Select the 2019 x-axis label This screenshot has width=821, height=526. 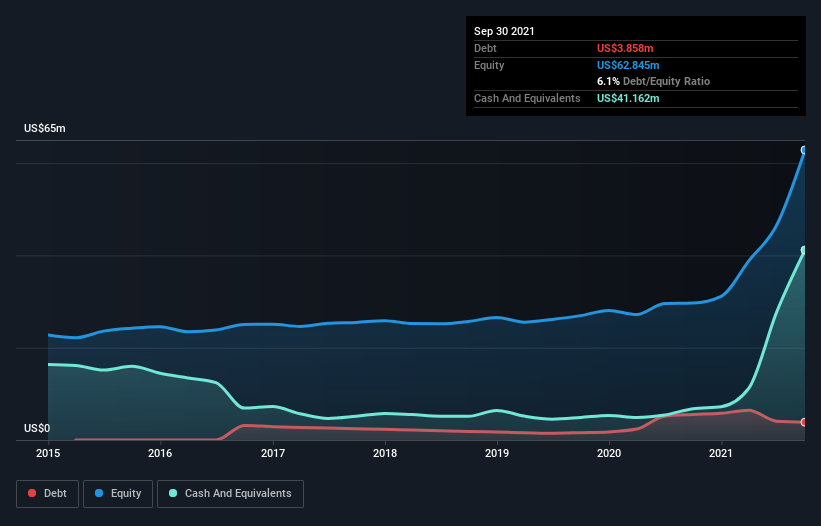[x=497, y=453]
